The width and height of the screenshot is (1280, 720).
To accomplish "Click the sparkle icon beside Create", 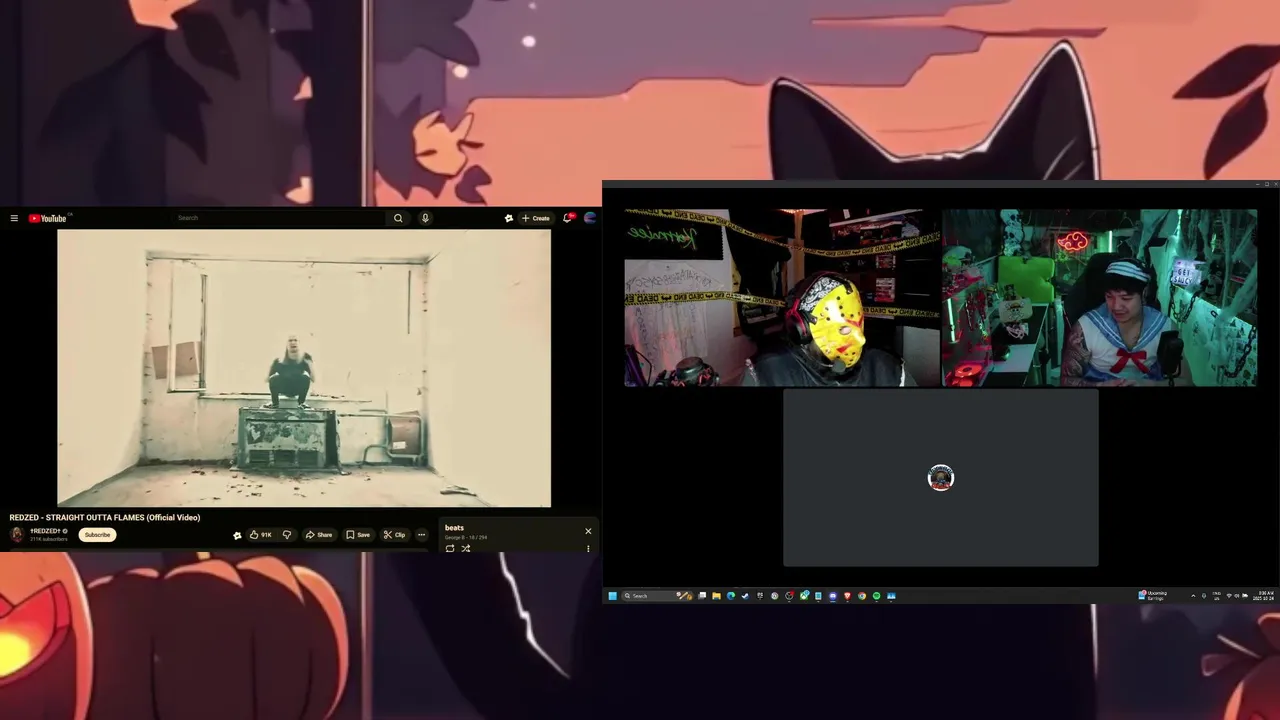I will (x=509, y=218).
